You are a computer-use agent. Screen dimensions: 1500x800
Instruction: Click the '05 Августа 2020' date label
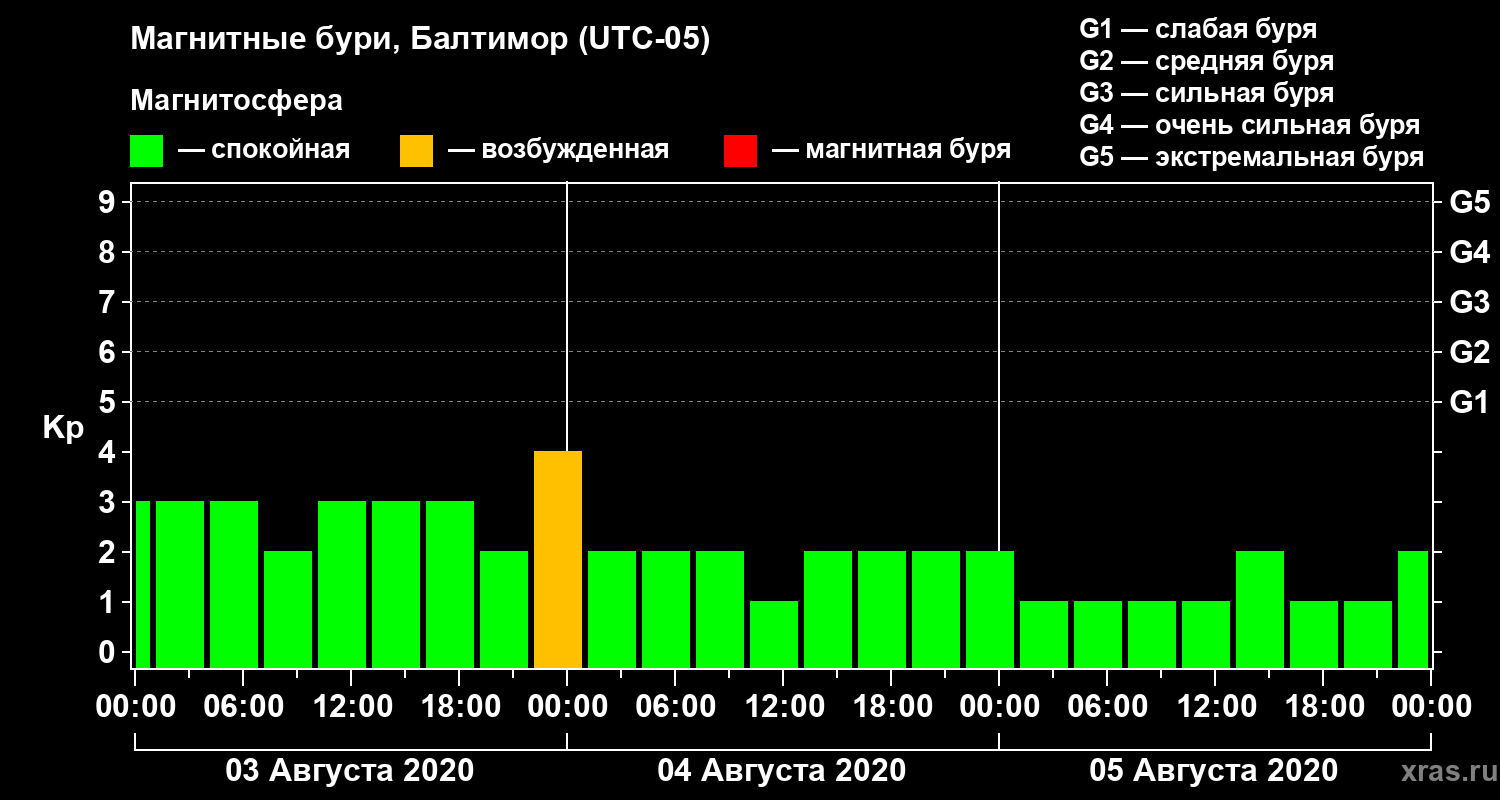pos(1214,770)
